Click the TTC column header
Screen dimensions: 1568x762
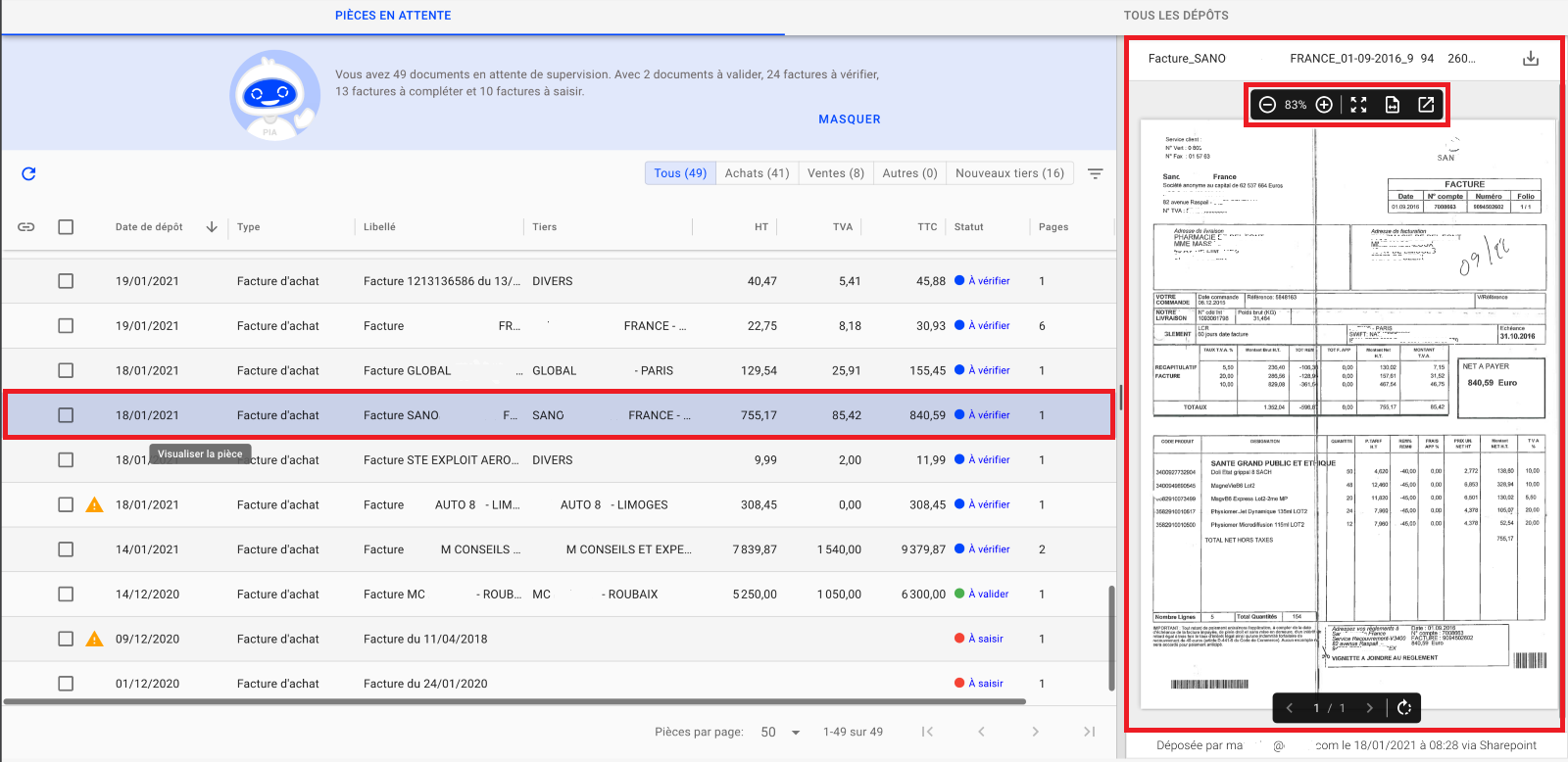coord(927,227)
